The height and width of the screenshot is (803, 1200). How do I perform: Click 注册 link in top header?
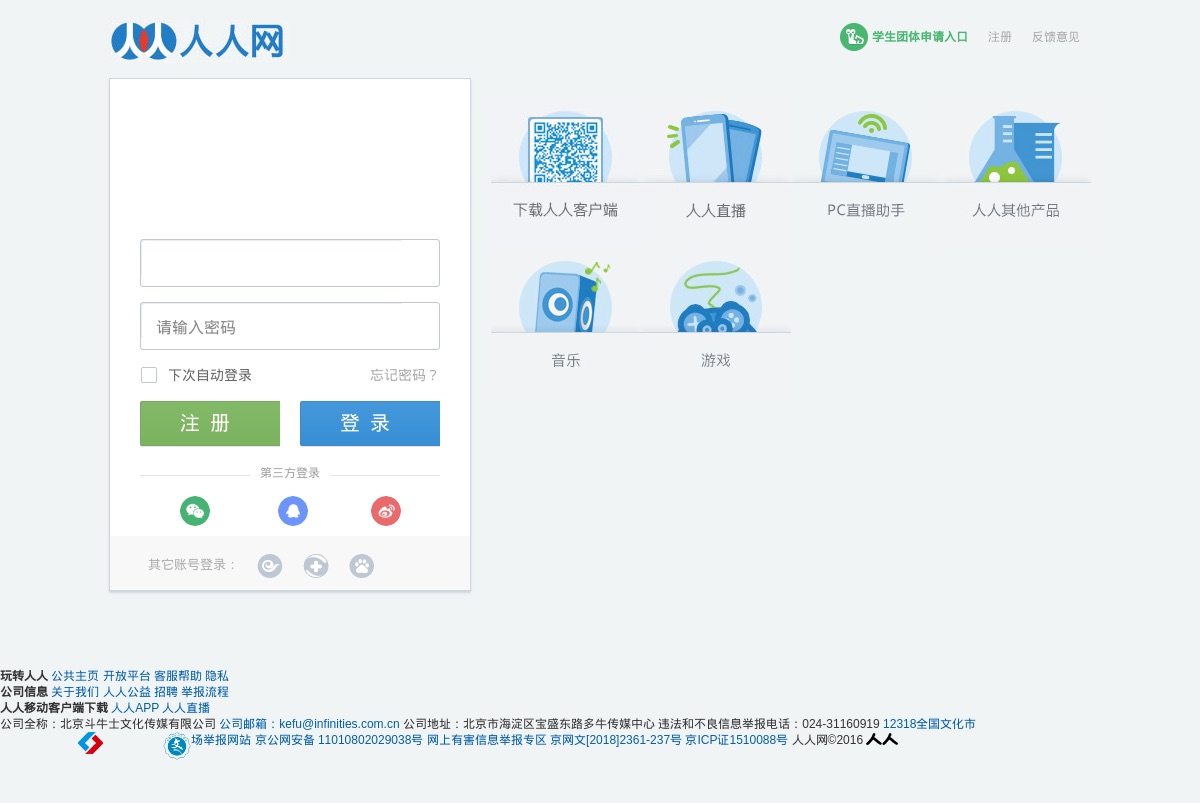(1000, 37)
